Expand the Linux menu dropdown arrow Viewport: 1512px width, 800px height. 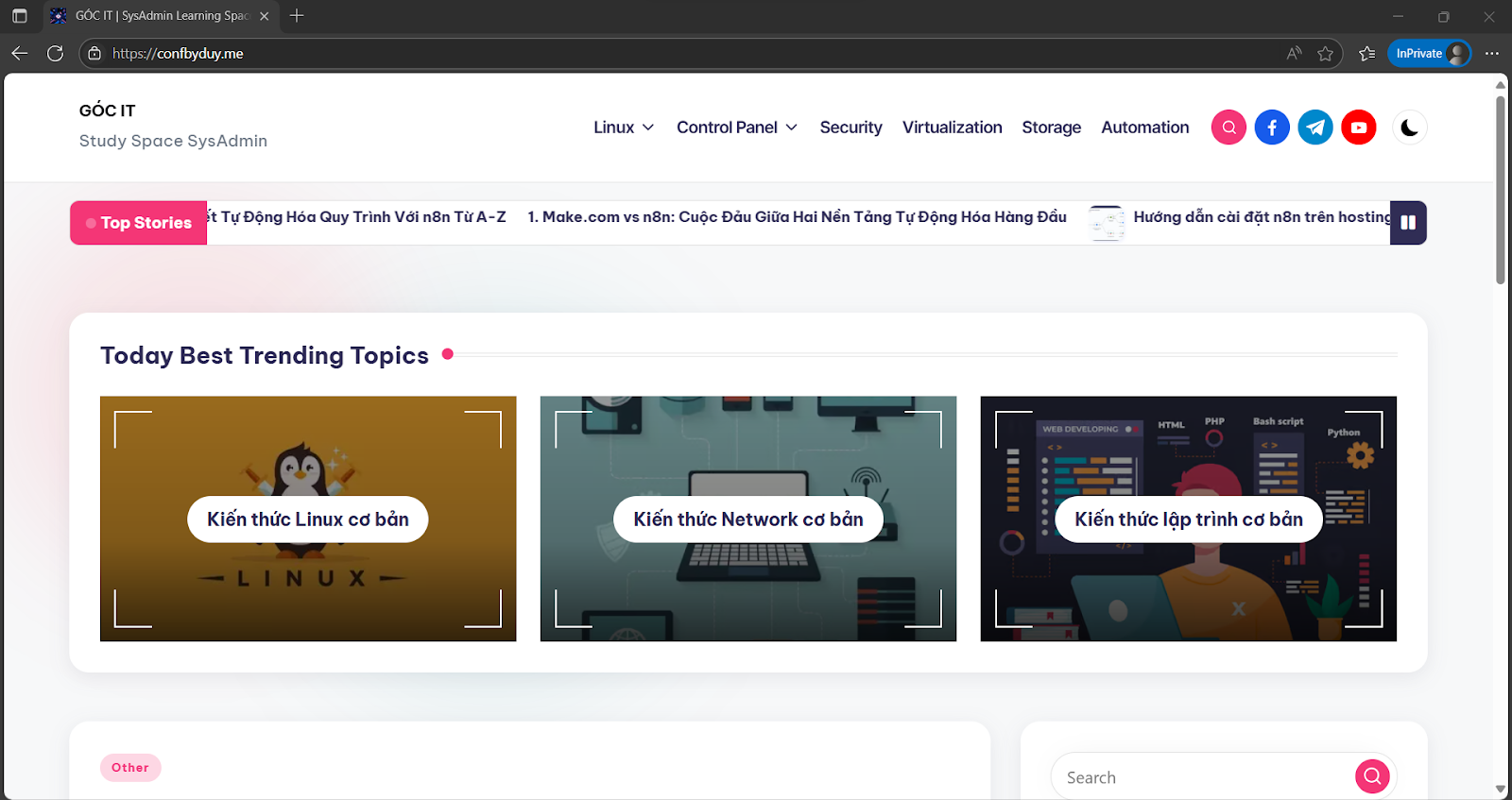click(x=648, y=128)
